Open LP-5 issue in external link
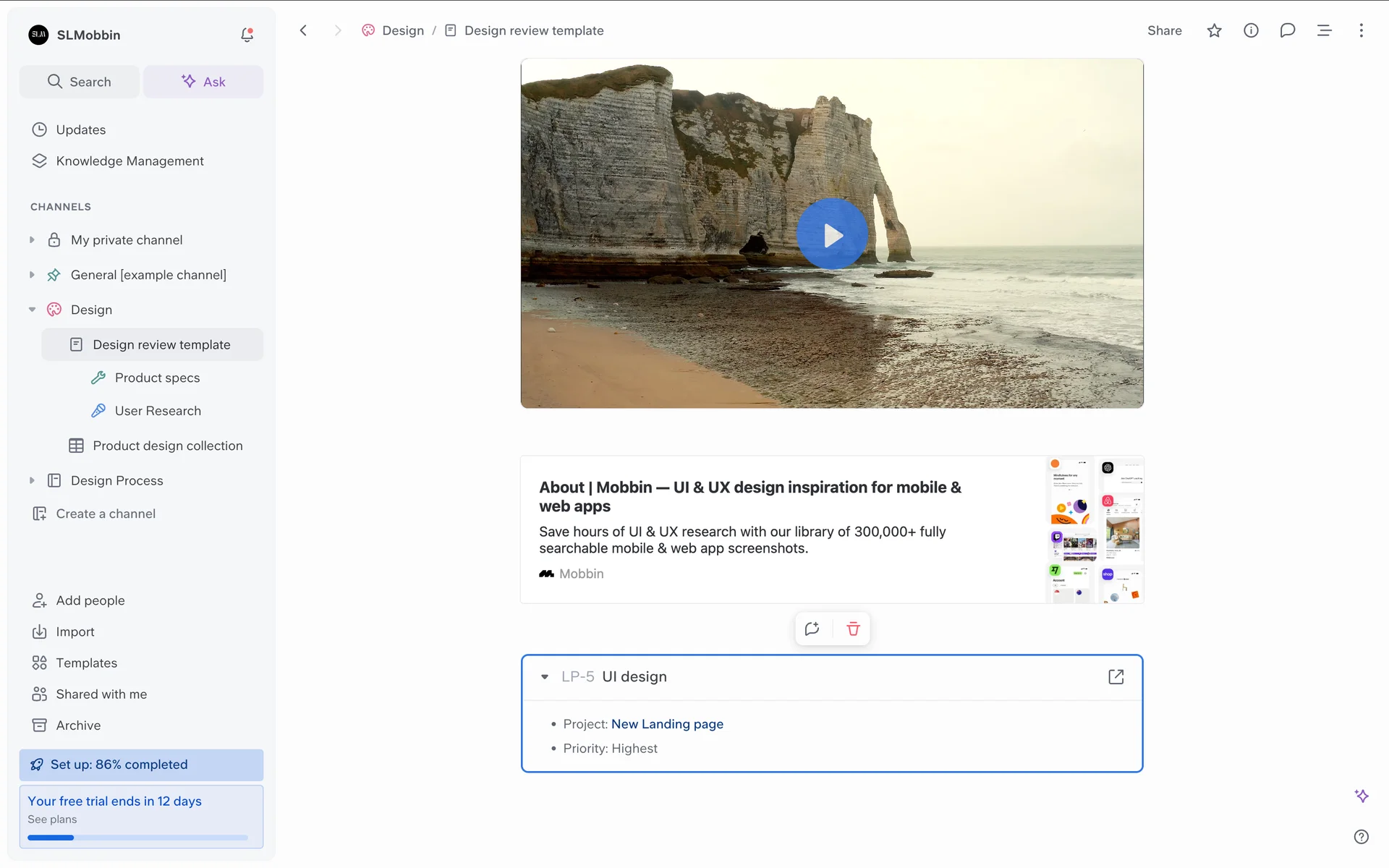This screenshot has width=1389, height=868. (1116, 676)
